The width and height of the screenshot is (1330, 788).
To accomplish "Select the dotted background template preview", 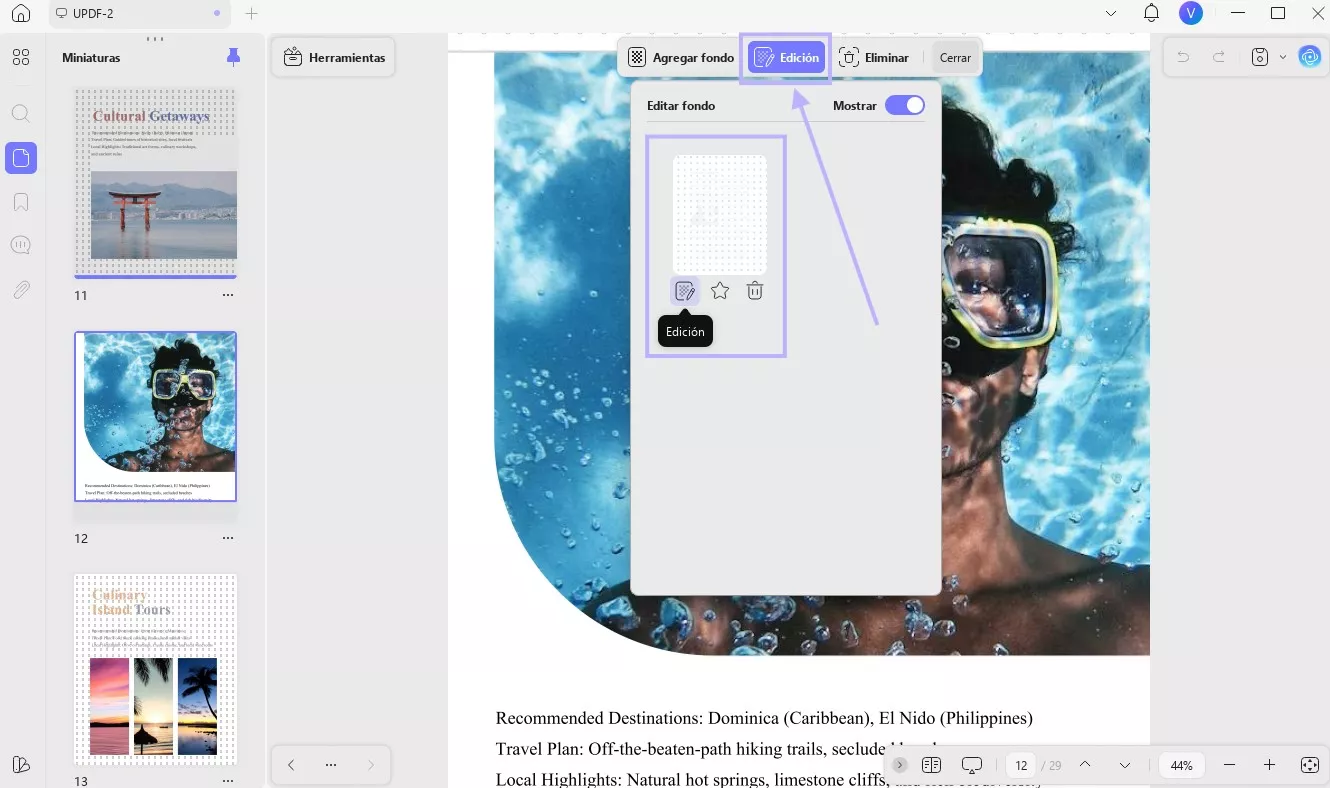I will coord(719,214).
